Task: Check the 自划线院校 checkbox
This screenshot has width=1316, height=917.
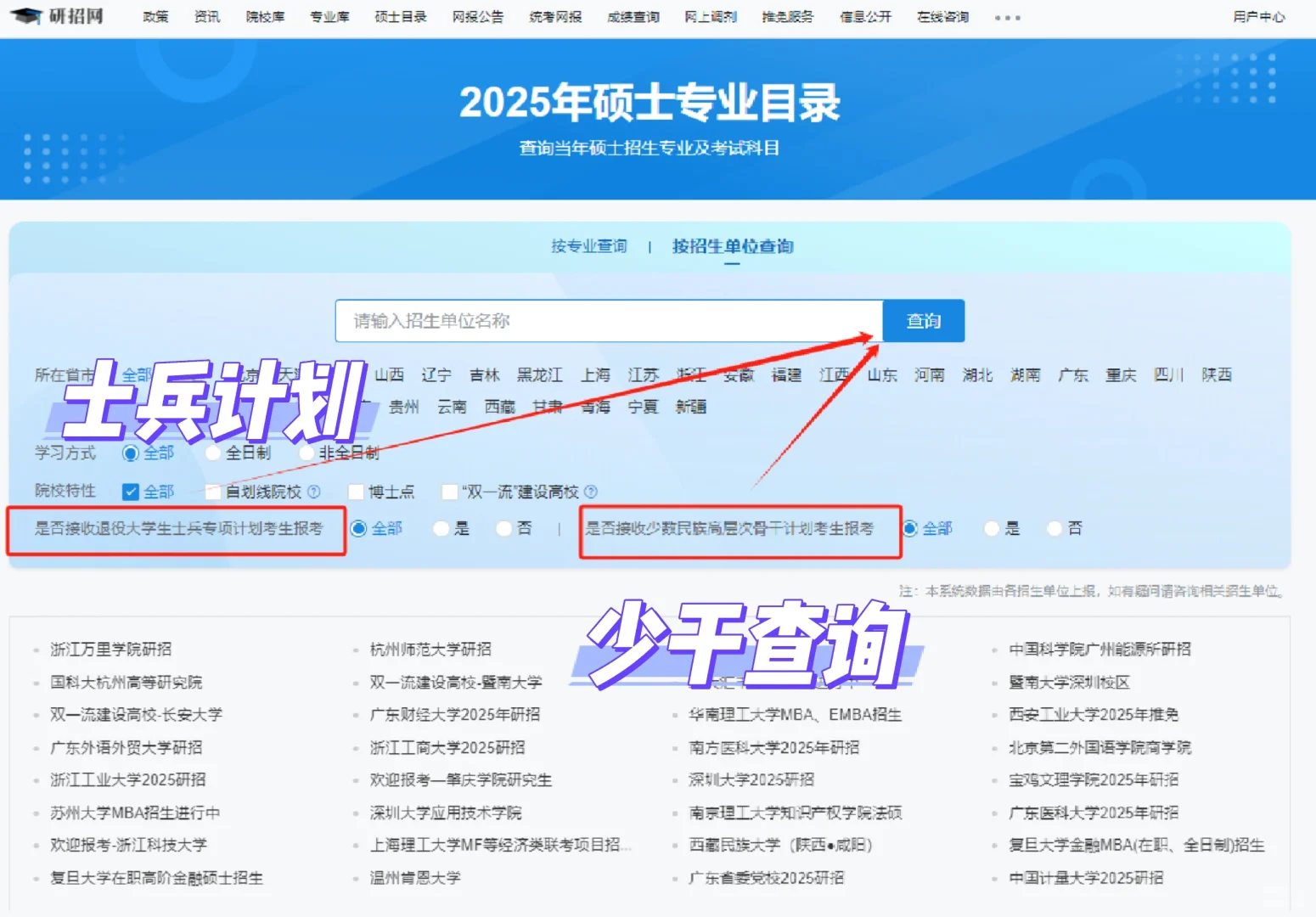Action: (x=211, y=491)
